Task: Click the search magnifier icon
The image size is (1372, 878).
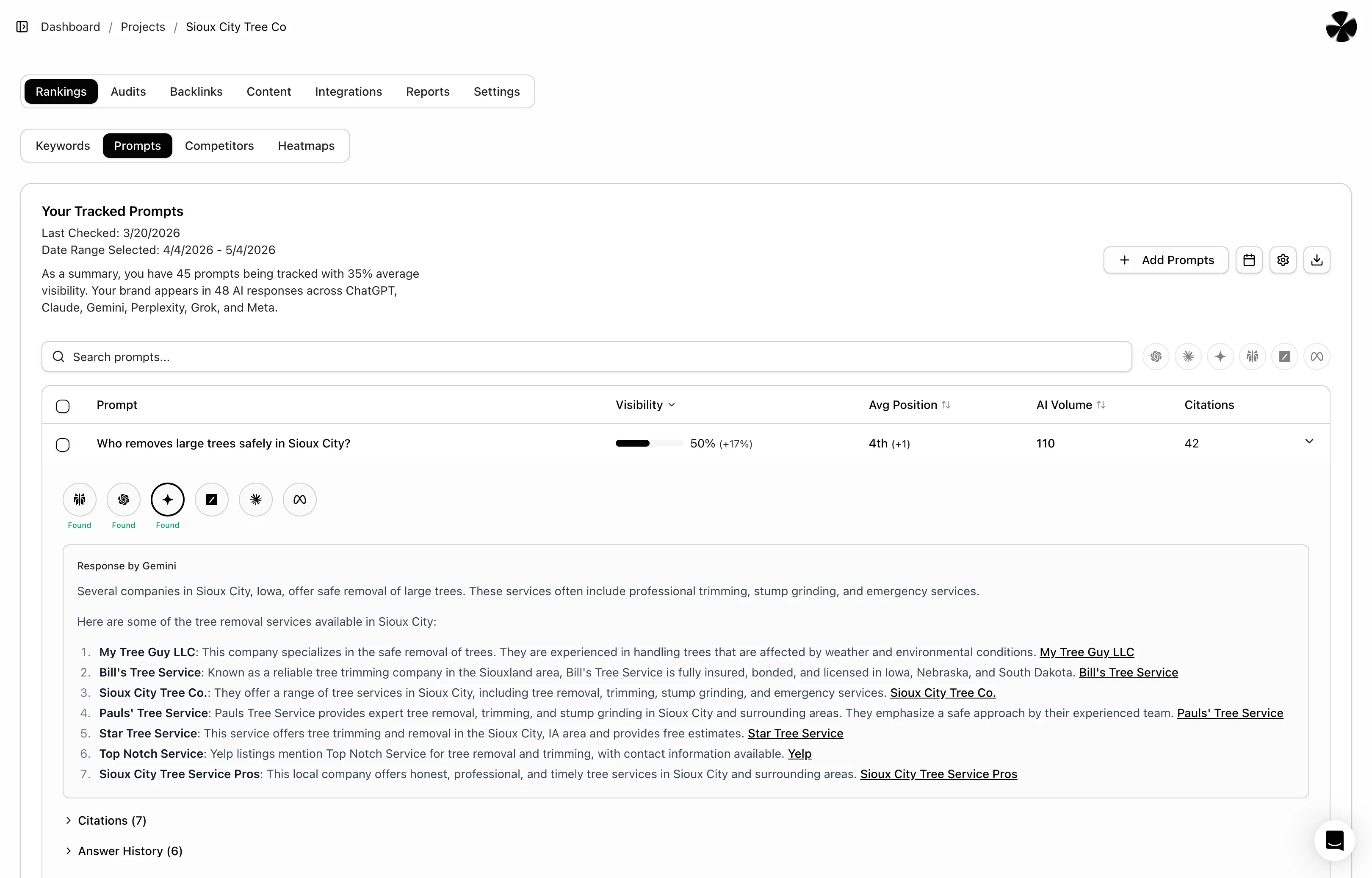Action: (58, 357)
